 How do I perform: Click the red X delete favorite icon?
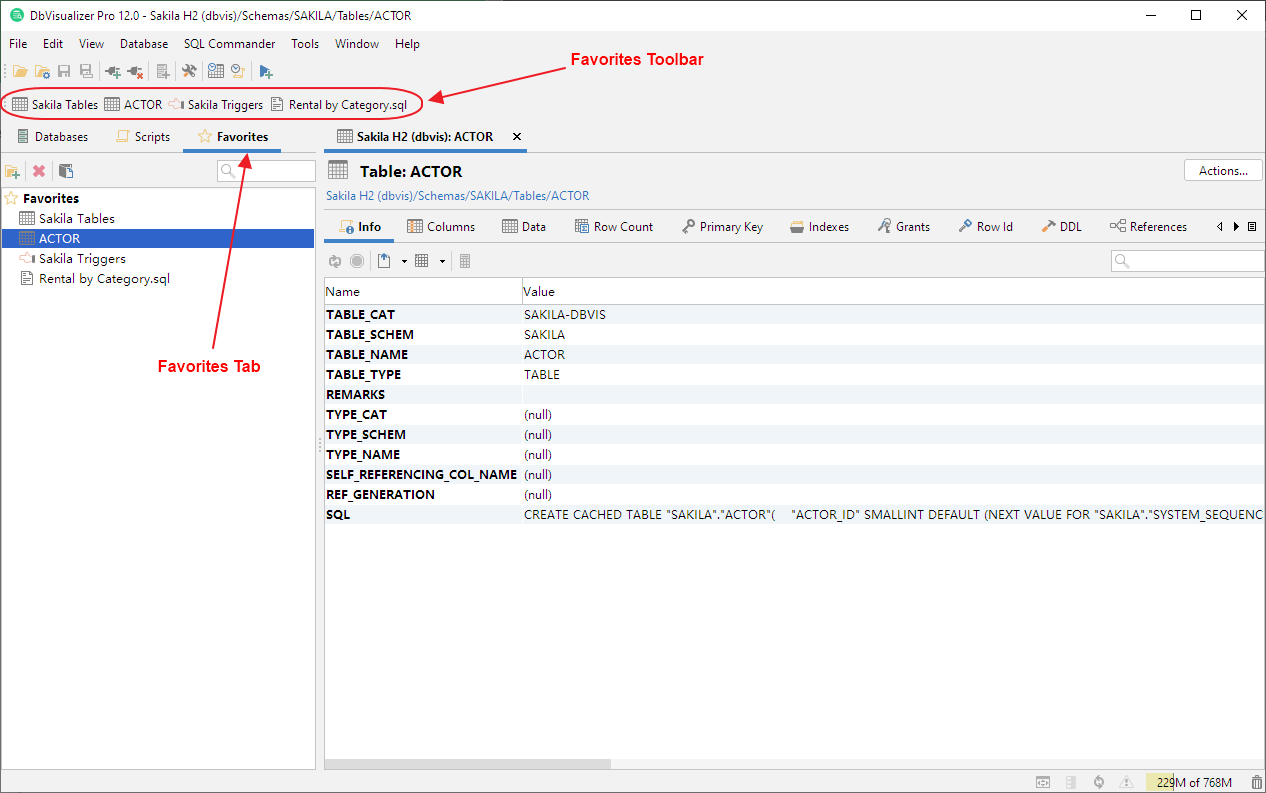[x=39, y=172]
